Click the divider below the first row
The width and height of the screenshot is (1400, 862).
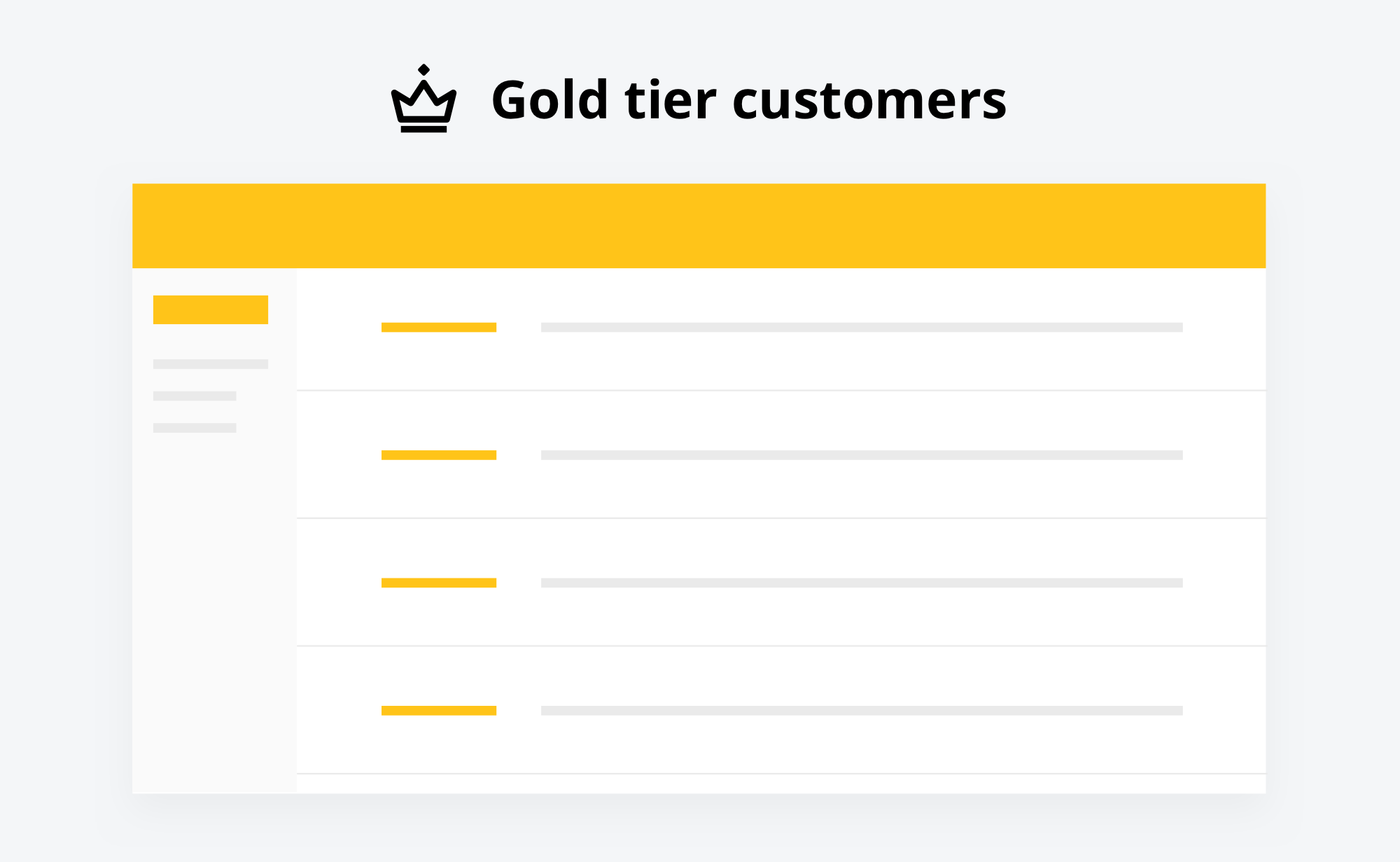click(781, 390)
